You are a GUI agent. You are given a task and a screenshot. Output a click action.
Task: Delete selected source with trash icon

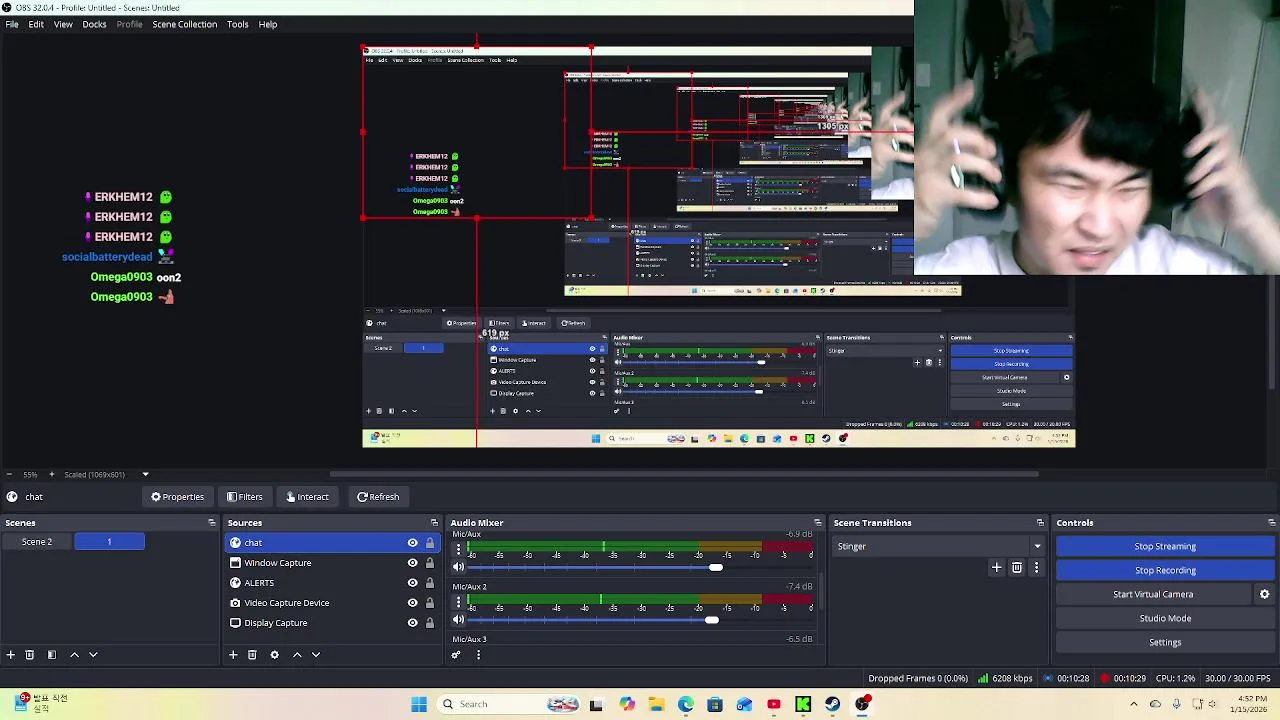pyautogui.click(x=252, y=655)
